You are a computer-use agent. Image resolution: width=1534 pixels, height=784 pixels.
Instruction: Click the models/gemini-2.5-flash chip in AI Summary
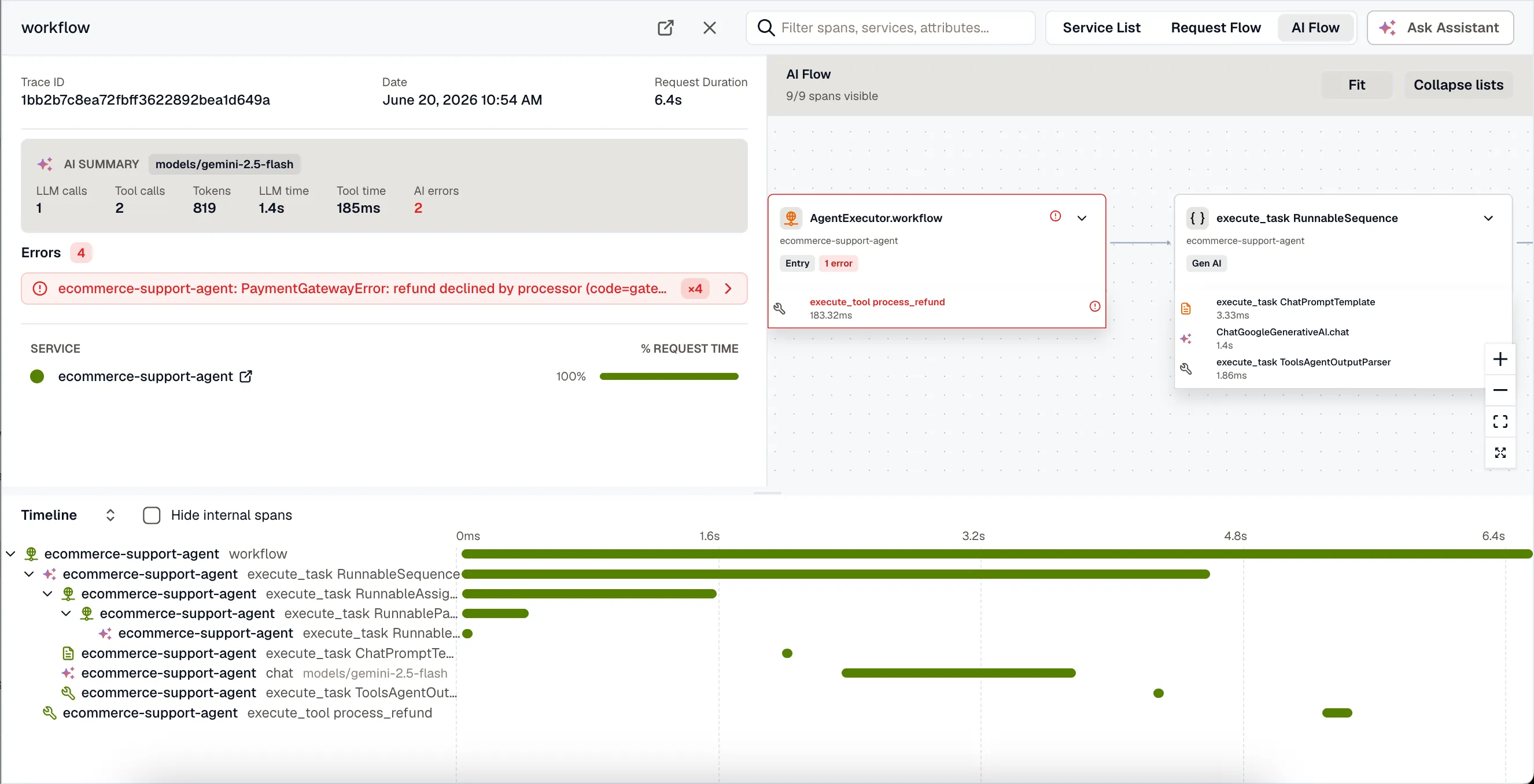pos(224,164)
